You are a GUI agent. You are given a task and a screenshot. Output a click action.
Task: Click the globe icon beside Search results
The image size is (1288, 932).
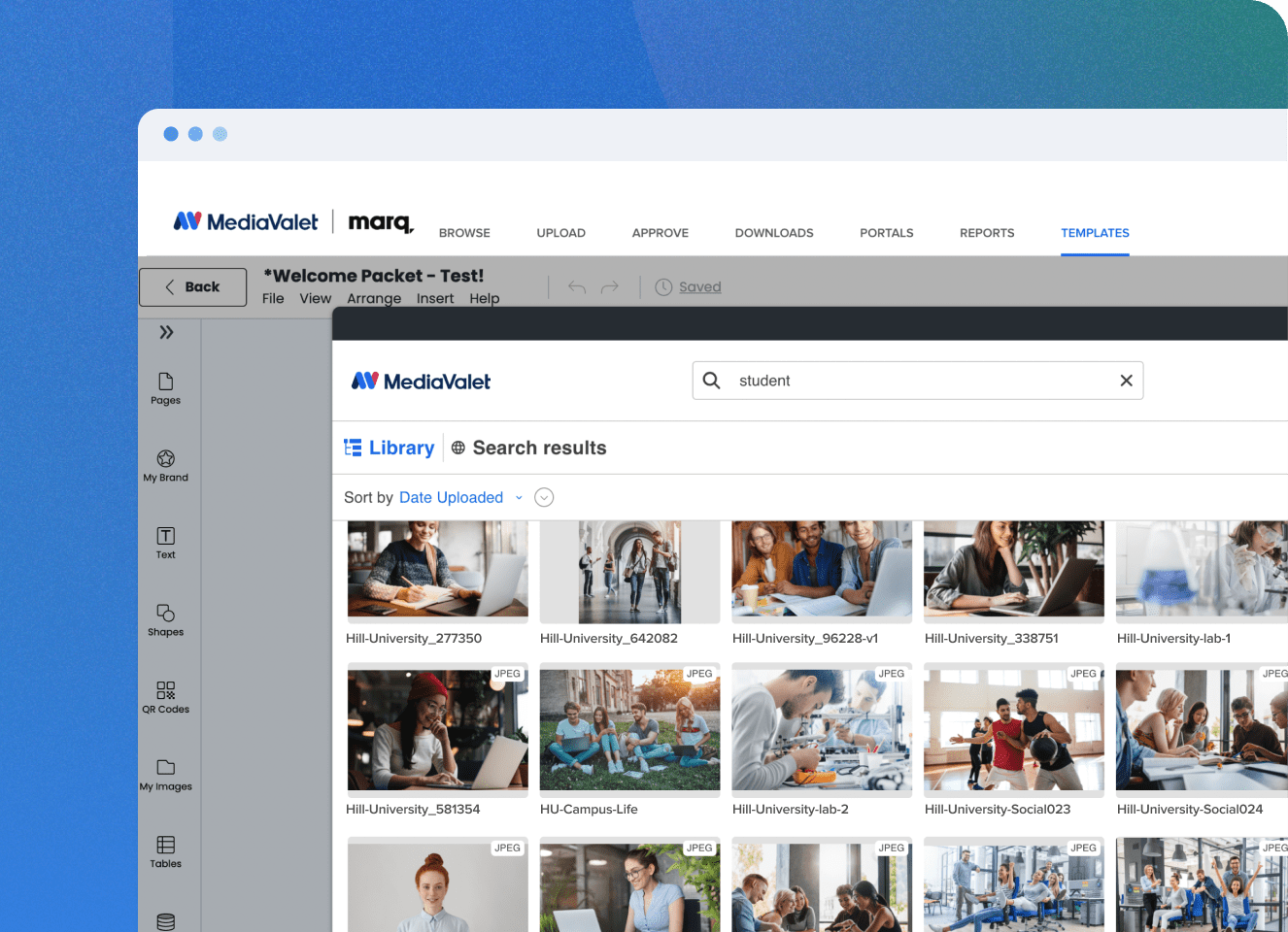click(x=458, y=448)
